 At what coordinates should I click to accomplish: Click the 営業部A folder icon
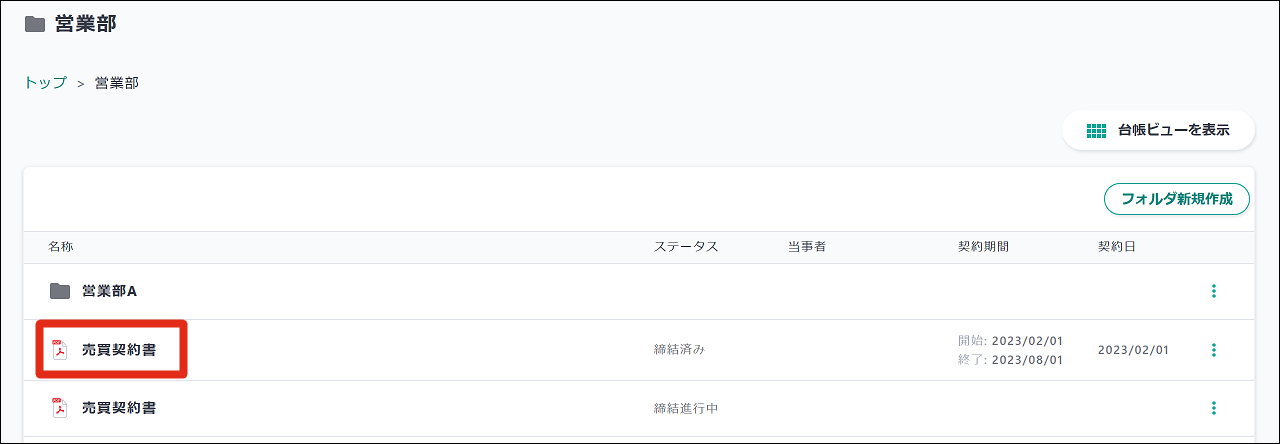point(60,291)
